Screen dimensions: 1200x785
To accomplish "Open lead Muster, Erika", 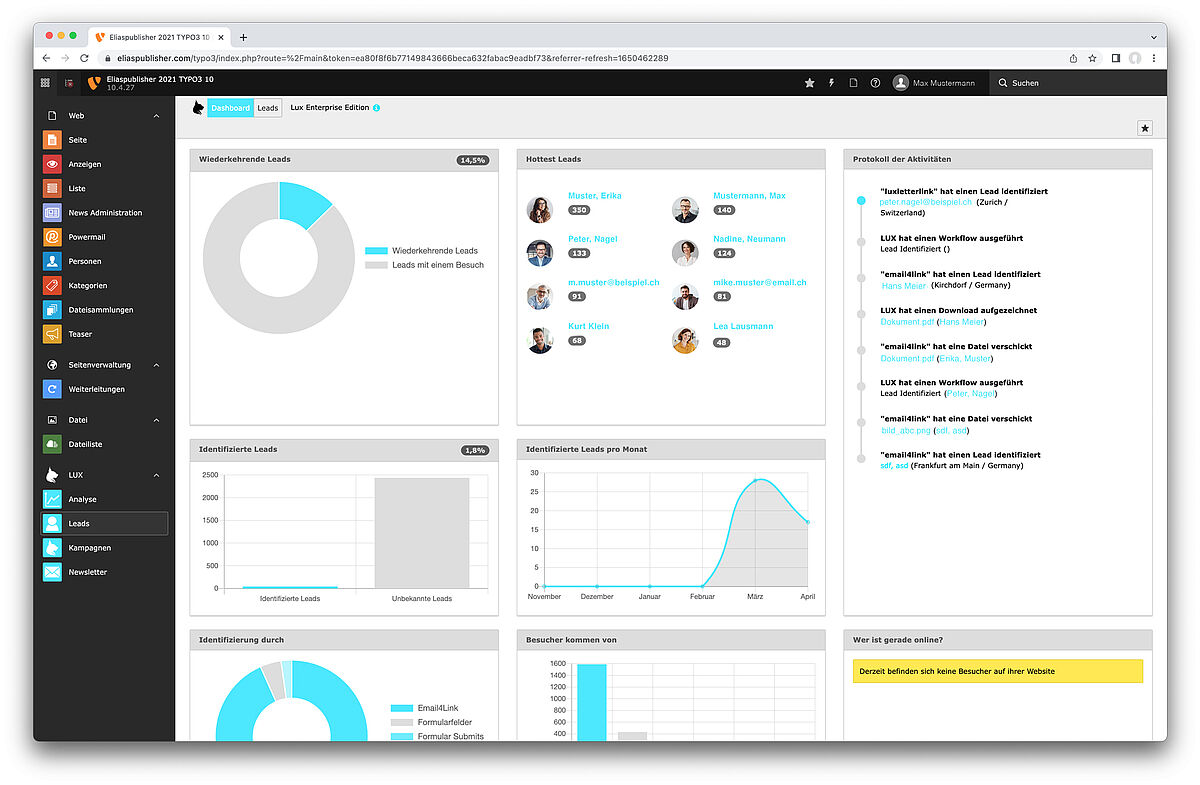I will [x=594, y=196].
